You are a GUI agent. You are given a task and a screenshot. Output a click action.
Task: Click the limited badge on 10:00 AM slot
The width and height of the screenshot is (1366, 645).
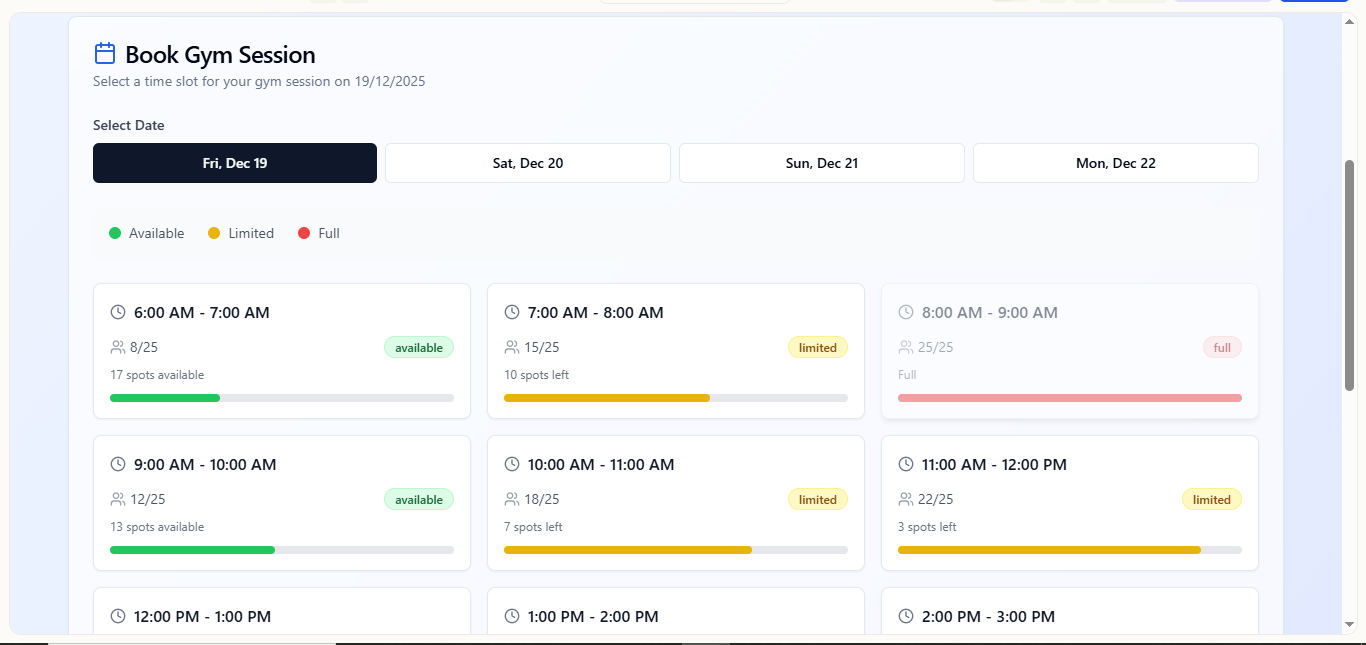[817, 499]
